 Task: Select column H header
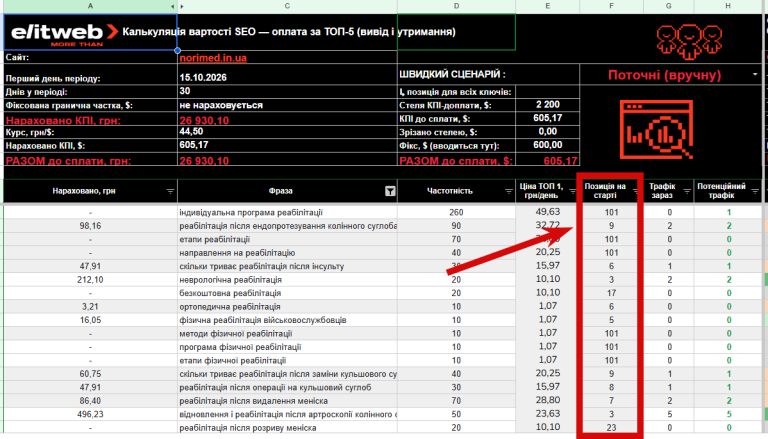728,6
